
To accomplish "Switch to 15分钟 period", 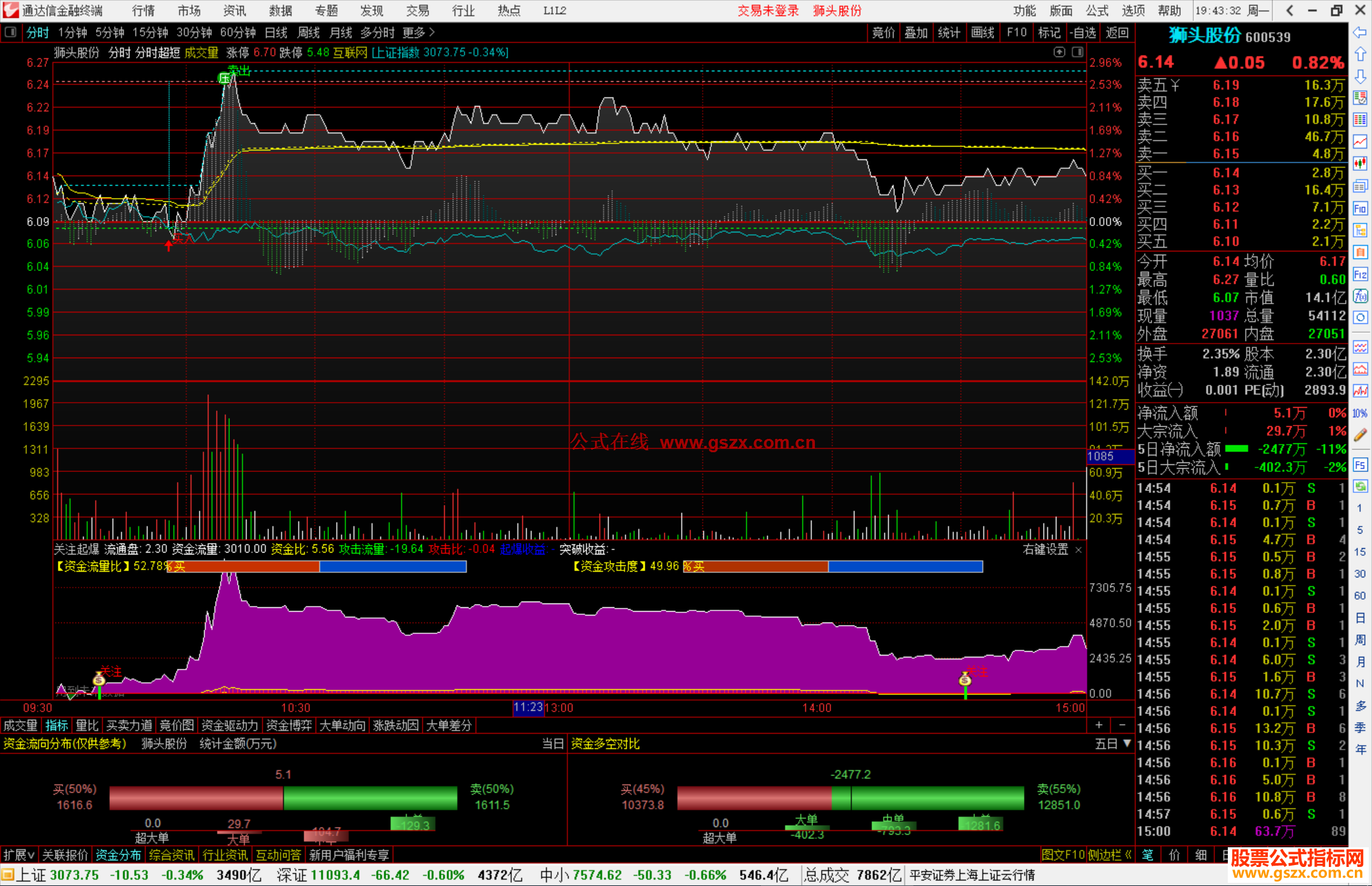I will (151, 32).
